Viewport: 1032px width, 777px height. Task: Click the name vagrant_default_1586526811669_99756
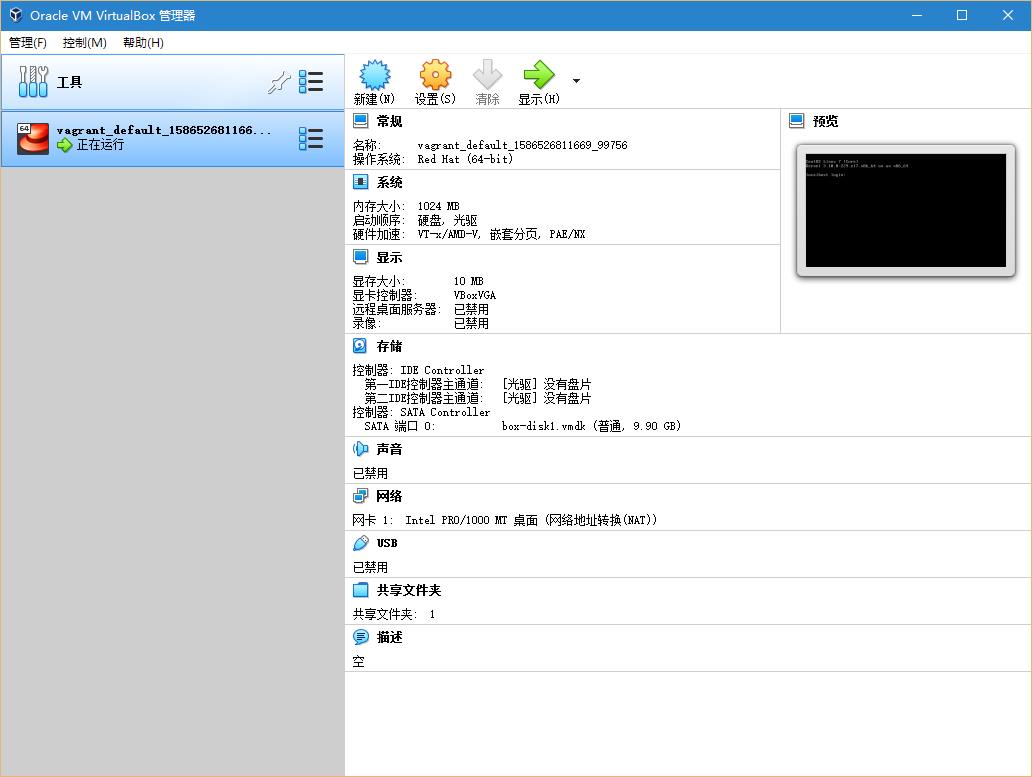(x=522, y=145)
